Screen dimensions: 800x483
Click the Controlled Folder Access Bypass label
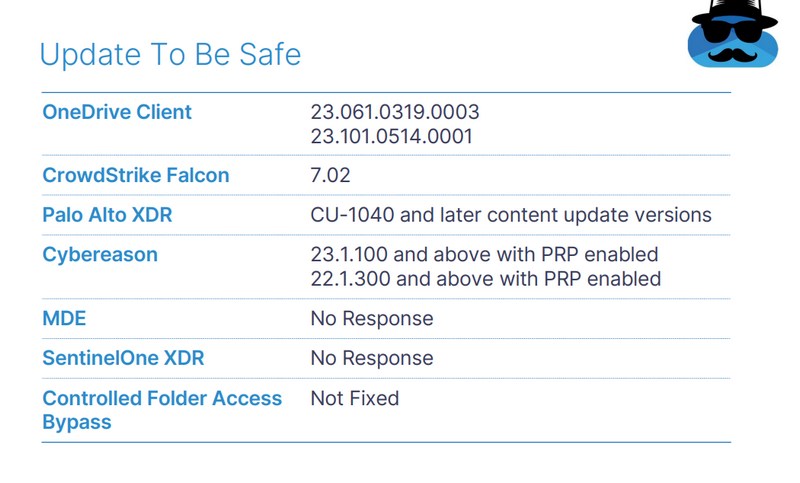pyautogui.click(x=162, y=410)
